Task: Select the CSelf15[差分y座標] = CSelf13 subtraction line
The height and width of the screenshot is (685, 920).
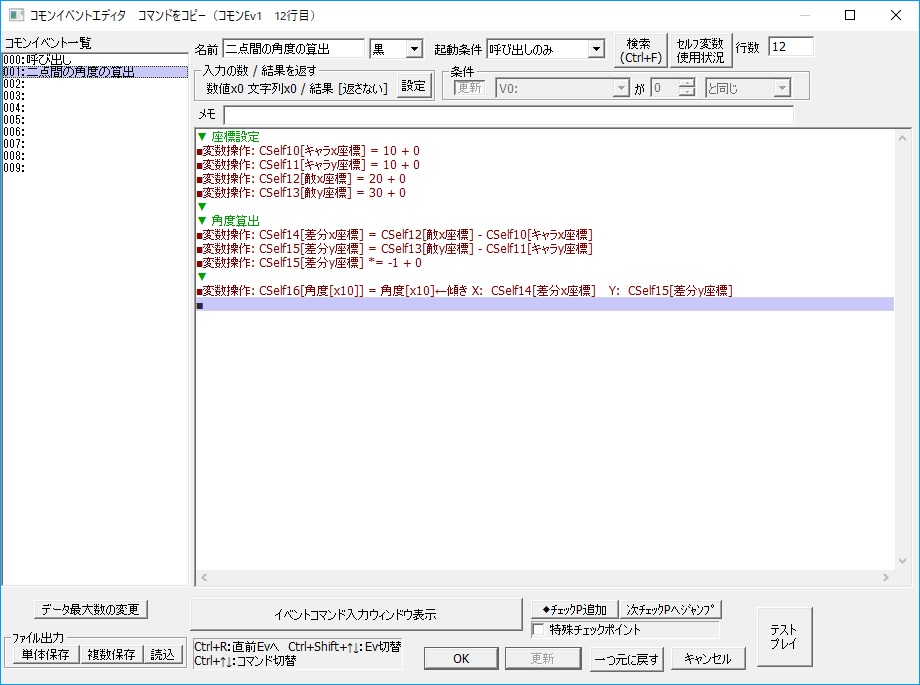Action: tap(544, 249)
